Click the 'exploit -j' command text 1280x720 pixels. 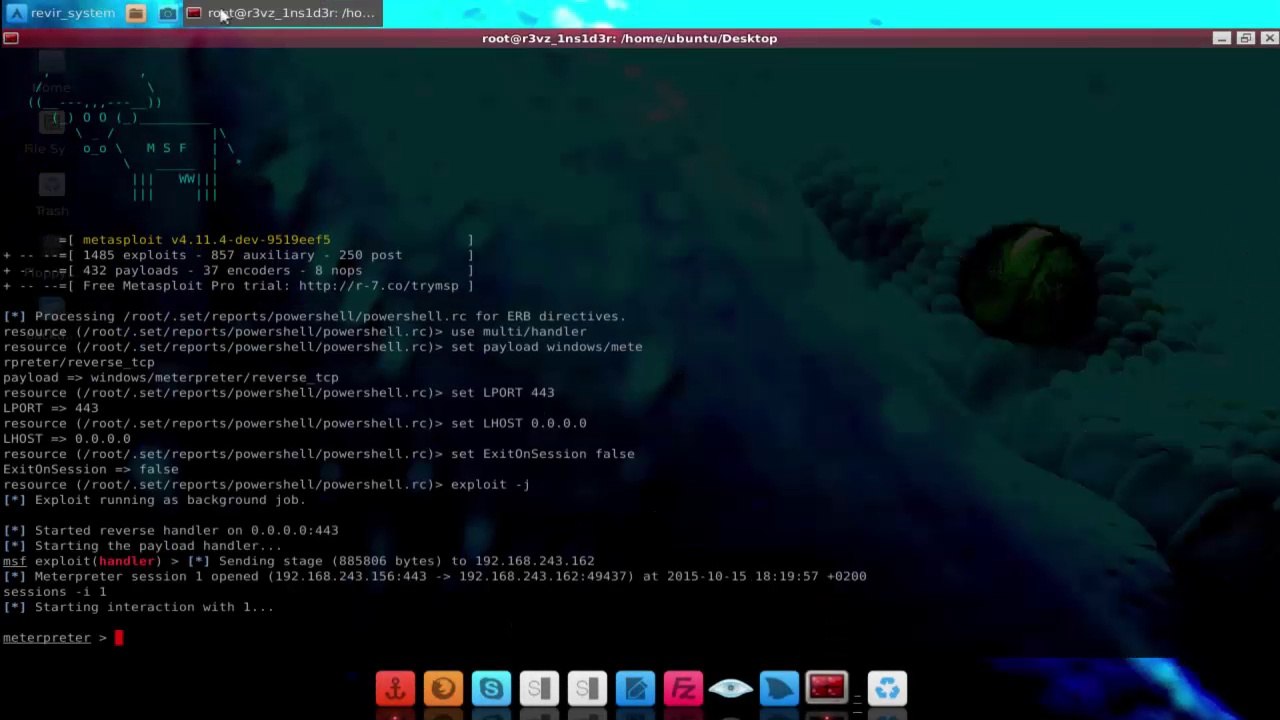(x=490, y=484)
